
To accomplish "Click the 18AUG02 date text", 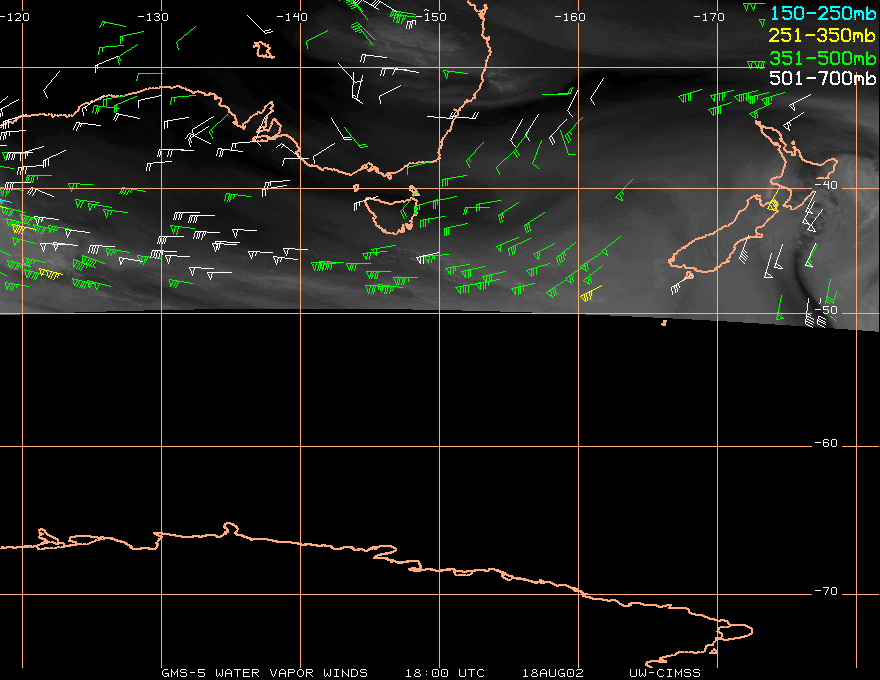I will pos(553,673).
